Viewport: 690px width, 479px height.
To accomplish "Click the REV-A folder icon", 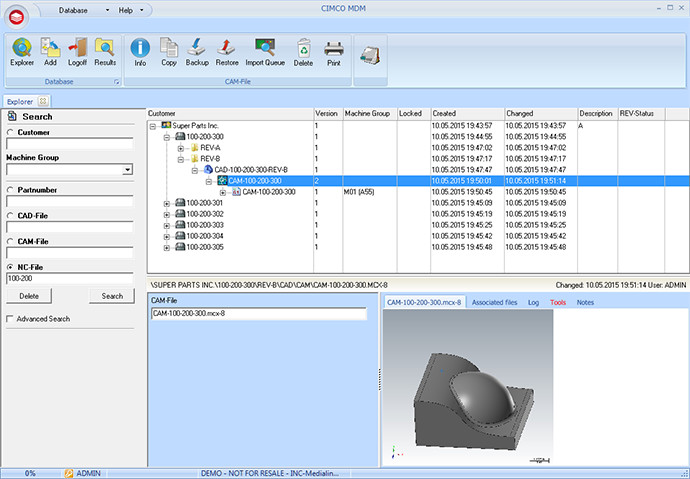I will click(195, 148).
